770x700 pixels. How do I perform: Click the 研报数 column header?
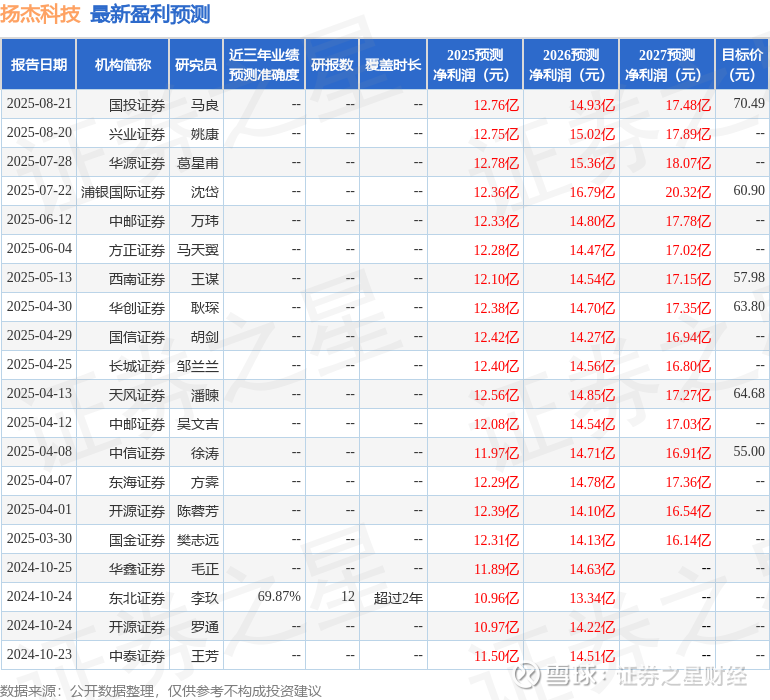click(x=332, y=65)
